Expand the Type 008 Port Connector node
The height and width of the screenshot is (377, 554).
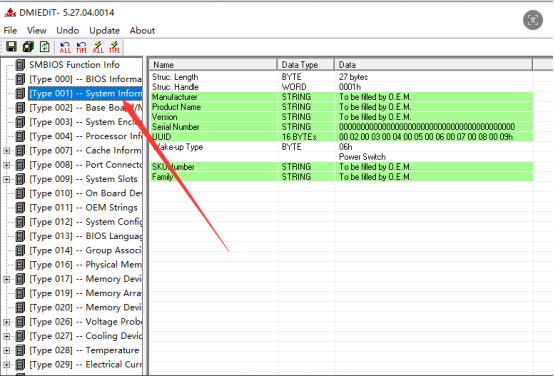click(x=6, y=165)
